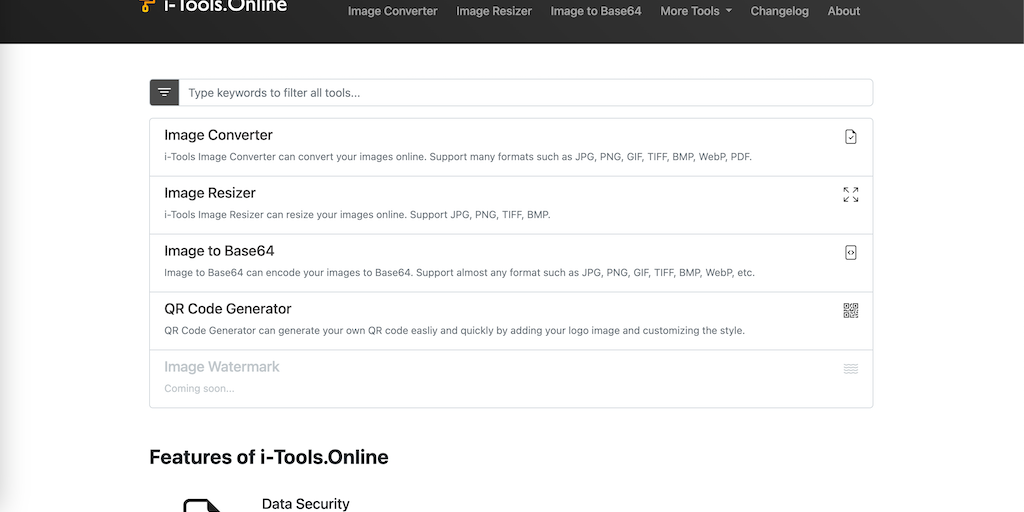This screenshot has width=1024, height=512.
Task: Select the Image to Base64 list title
Action: (219, 251)
